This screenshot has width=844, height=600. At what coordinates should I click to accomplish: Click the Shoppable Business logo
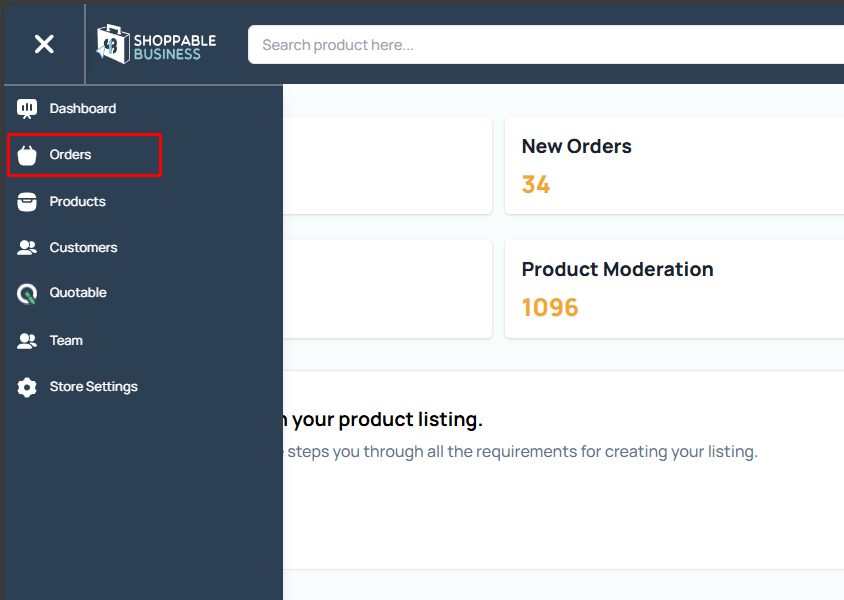pyautogui.click(x=156, y=45)
